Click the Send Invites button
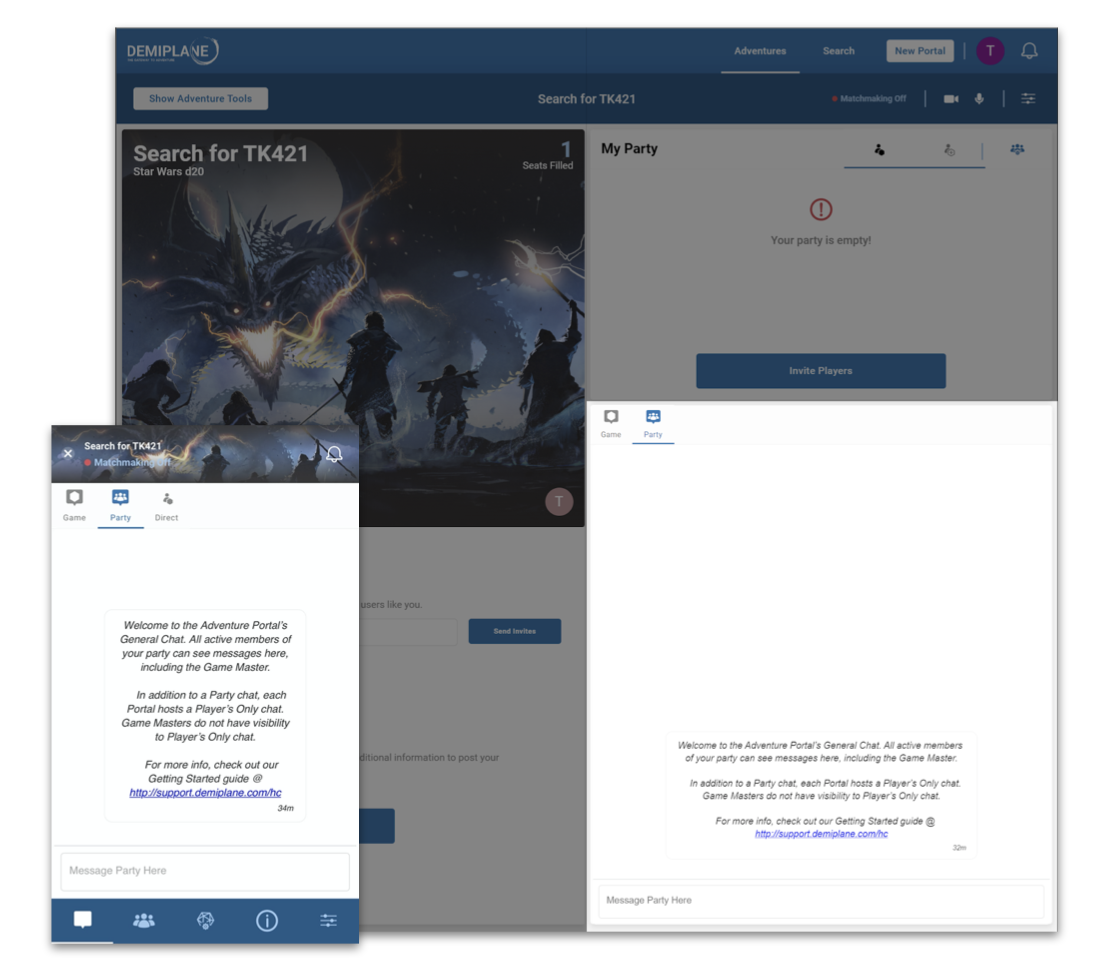This screenshot has width=1094, height=964. [515, 631]
